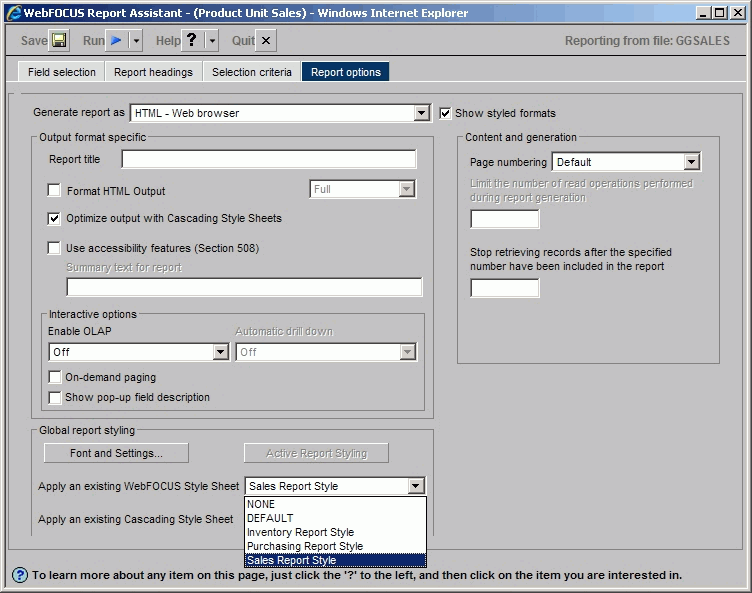Viewport: 752px width, 593px height.
Task: Choose Sales Report Style from the list
Action: [x=335, y=560]
